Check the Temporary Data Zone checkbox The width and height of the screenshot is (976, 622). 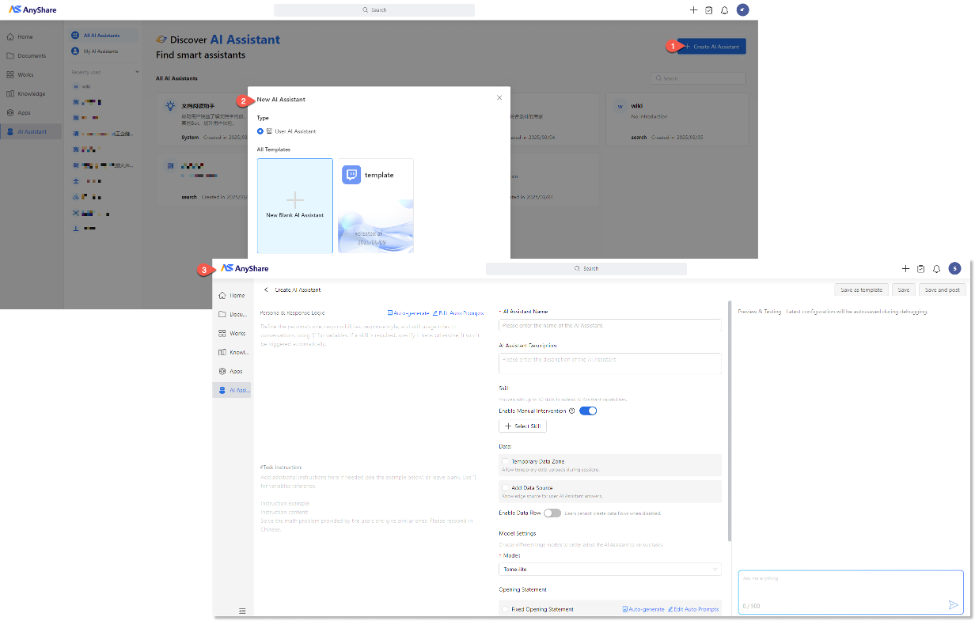click(506, 462)
